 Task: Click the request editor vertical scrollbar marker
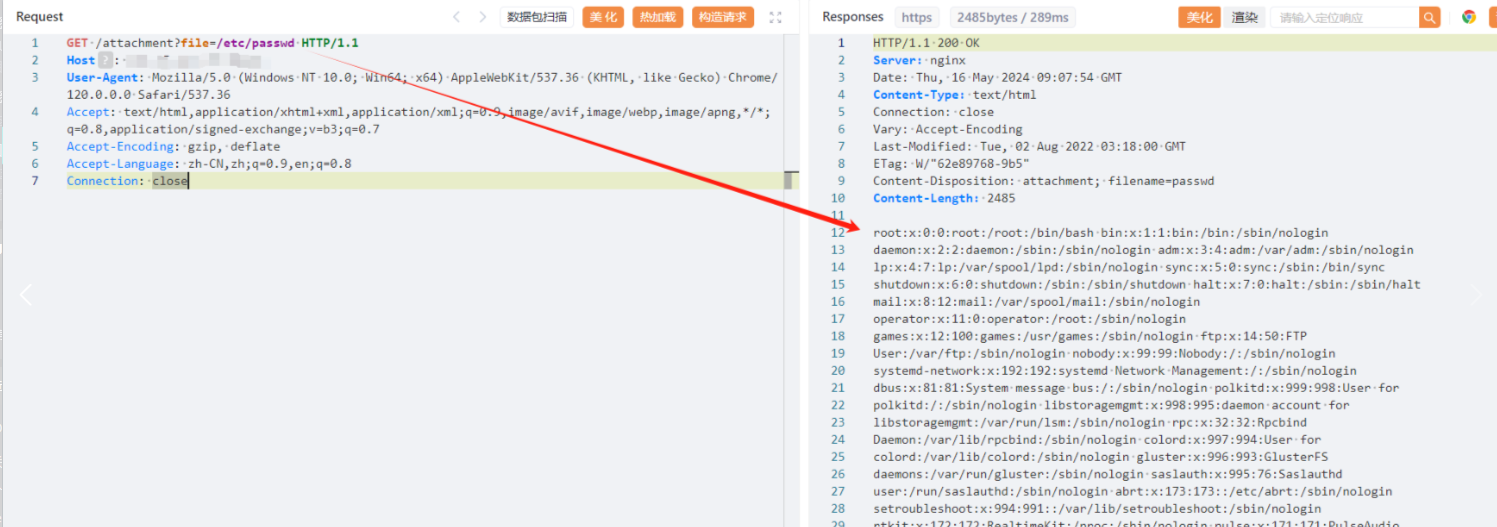[x=791, y=180]
